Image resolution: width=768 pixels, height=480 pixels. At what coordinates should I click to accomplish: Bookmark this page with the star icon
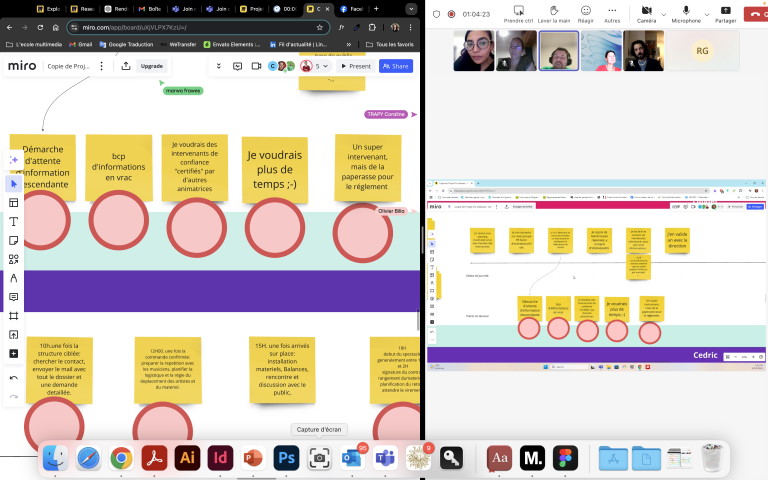(320, 27)
